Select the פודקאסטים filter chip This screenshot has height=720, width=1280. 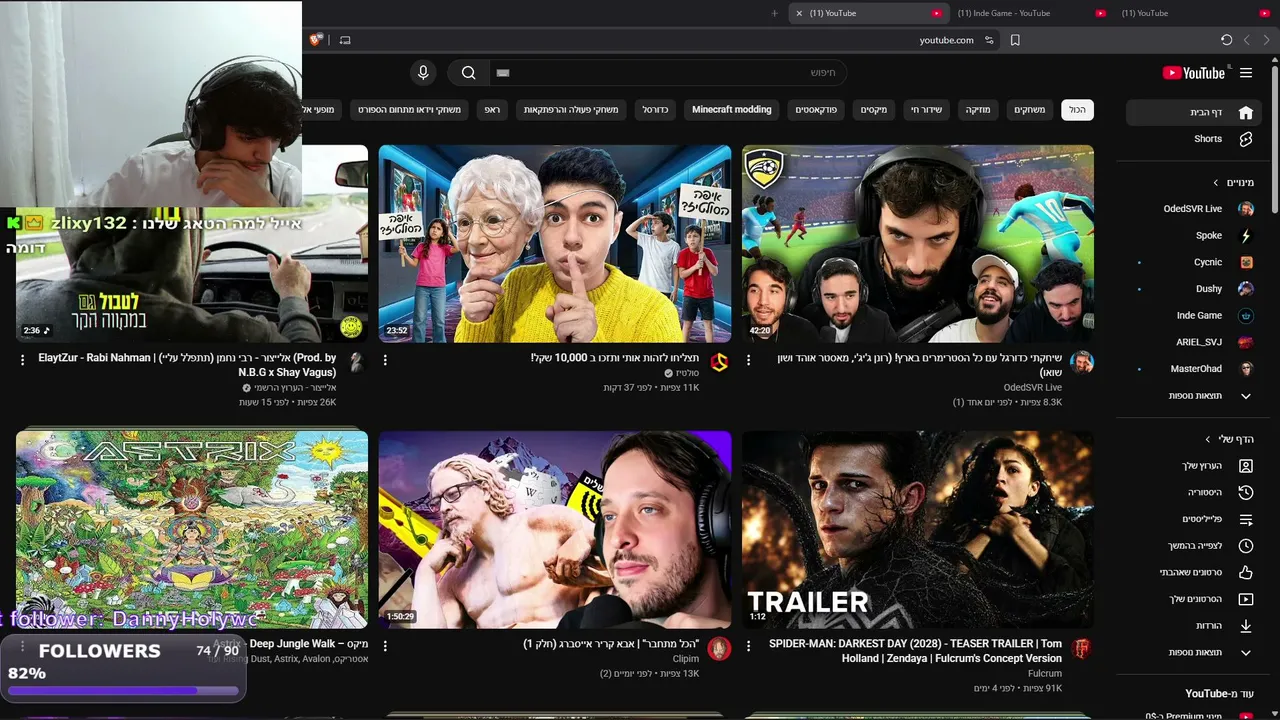point(816,109)
